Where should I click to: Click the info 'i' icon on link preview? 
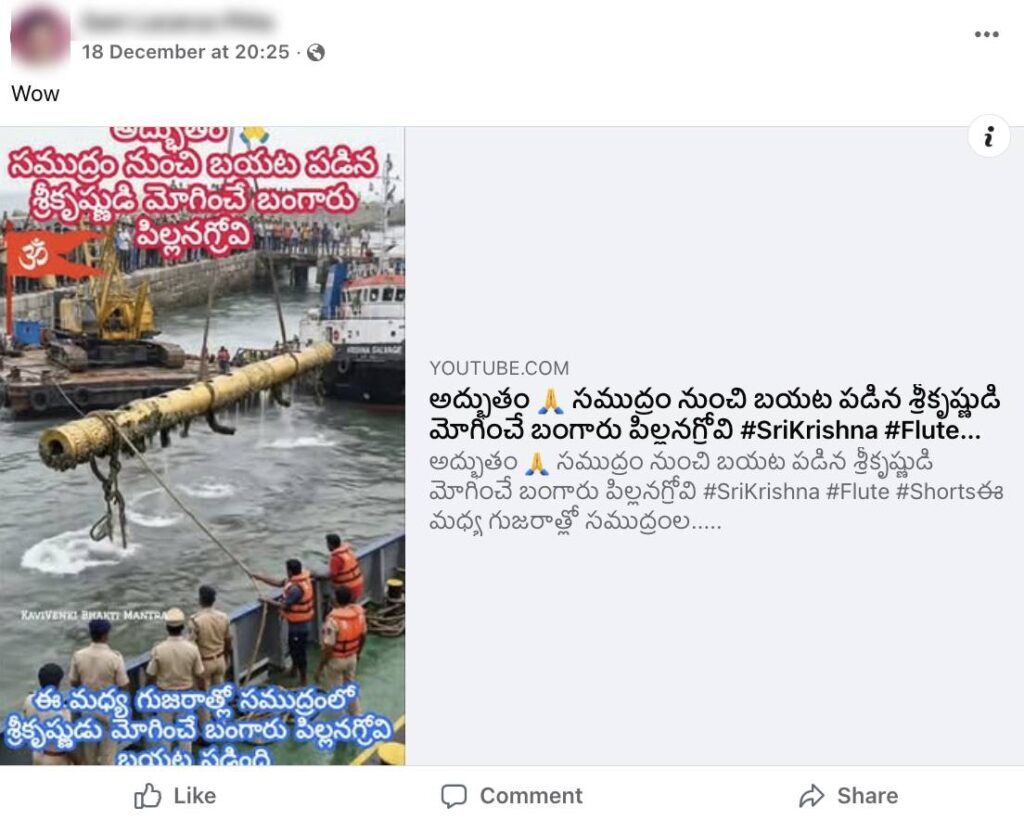(x=989, y=136)
